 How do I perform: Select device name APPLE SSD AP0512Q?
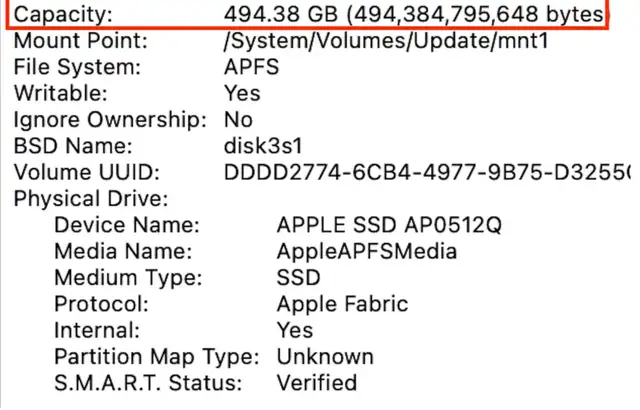[389, 225]
